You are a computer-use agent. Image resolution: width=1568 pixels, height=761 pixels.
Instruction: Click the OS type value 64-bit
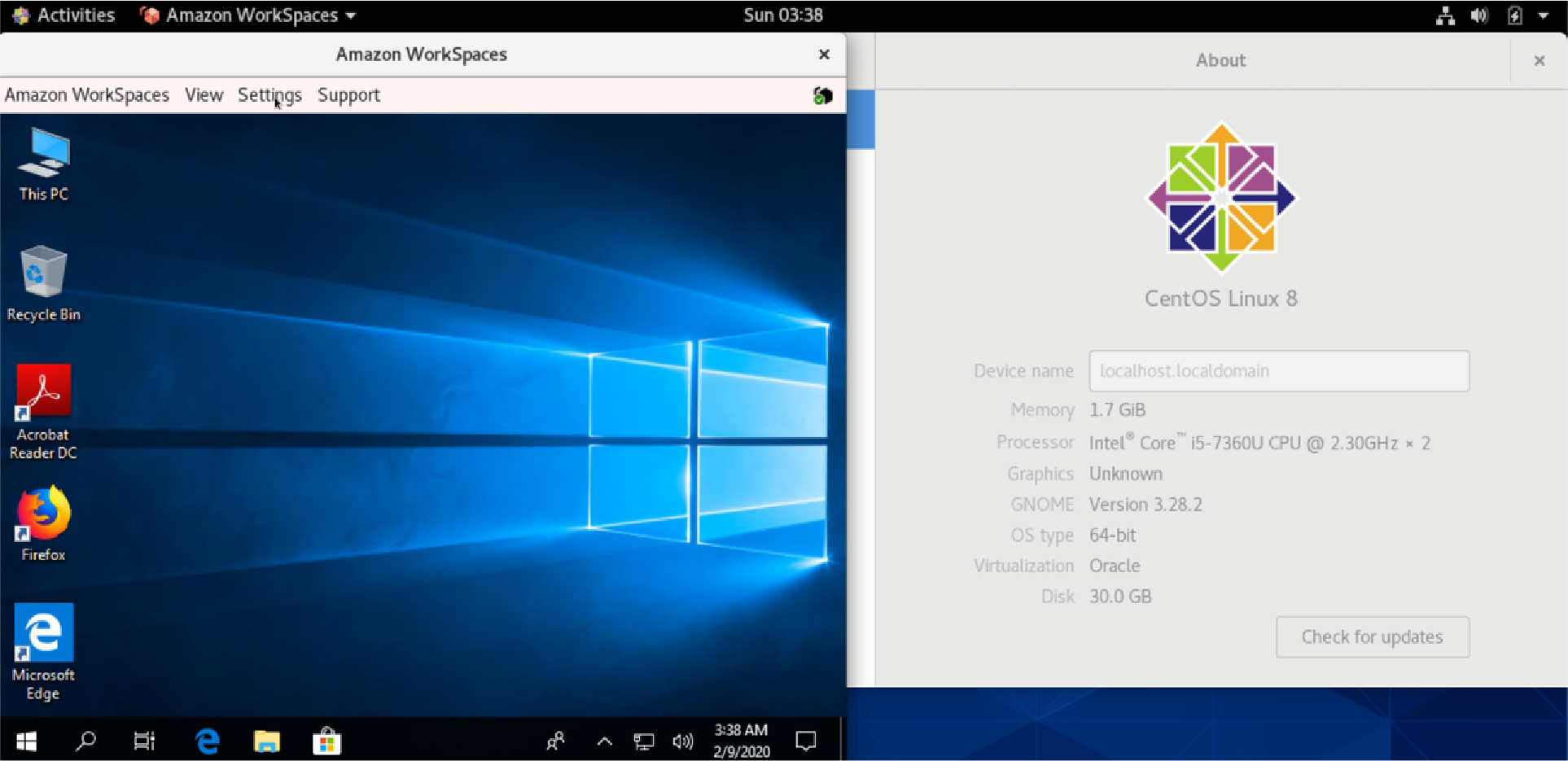click(x=1112, y=536)
